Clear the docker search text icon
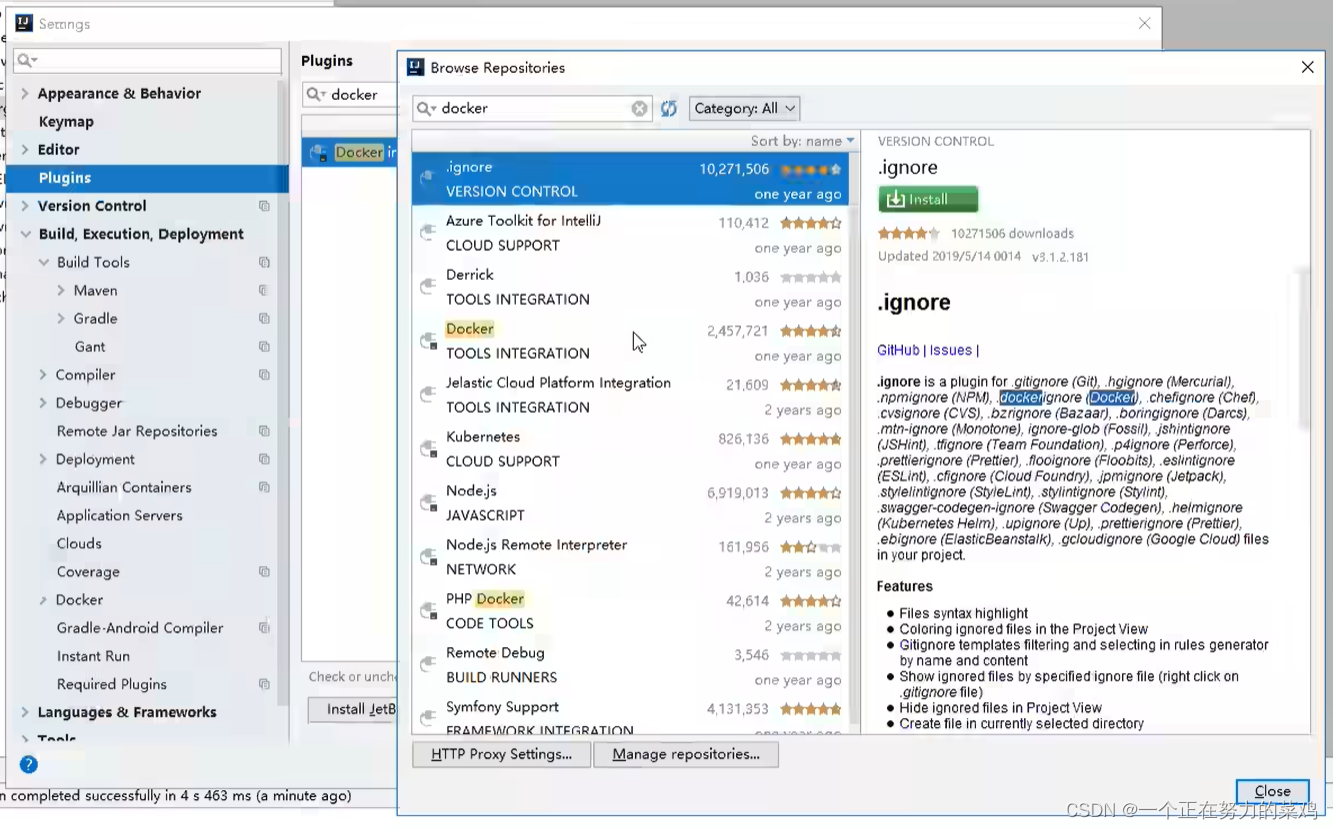 (639, 108)
